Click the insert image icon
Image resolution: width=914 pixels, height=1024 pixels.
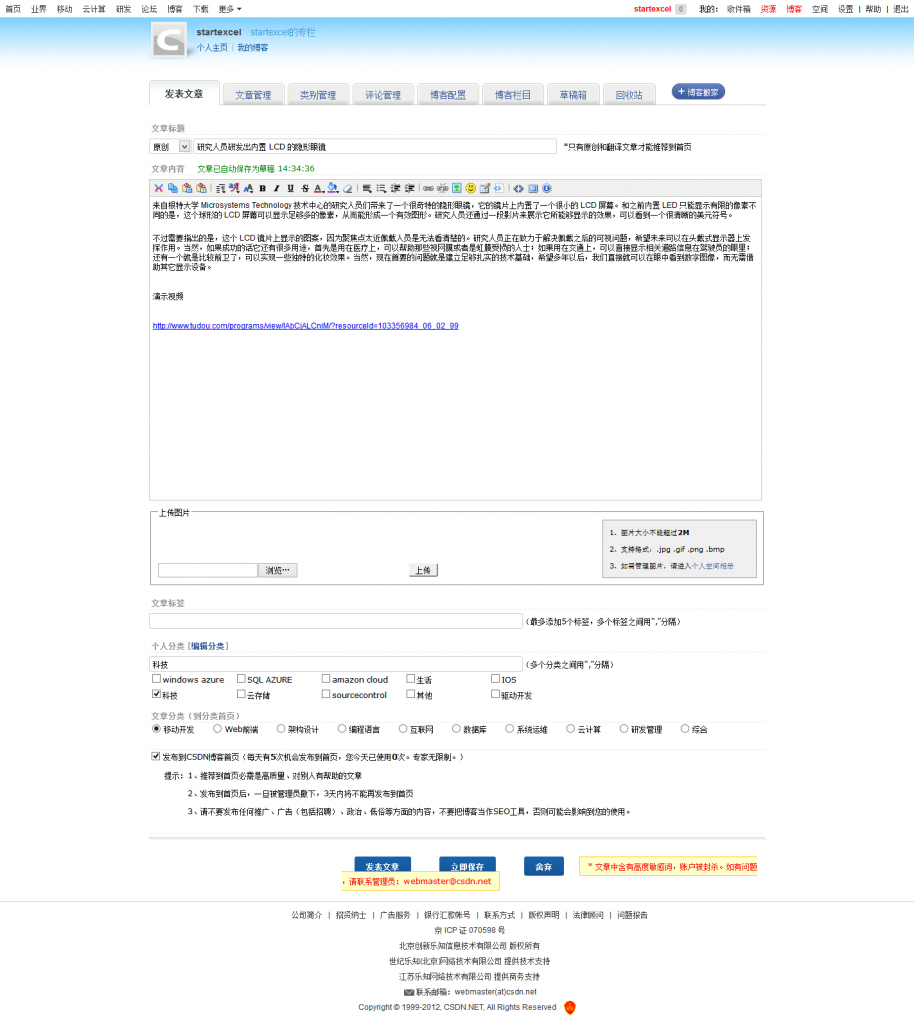457,188
